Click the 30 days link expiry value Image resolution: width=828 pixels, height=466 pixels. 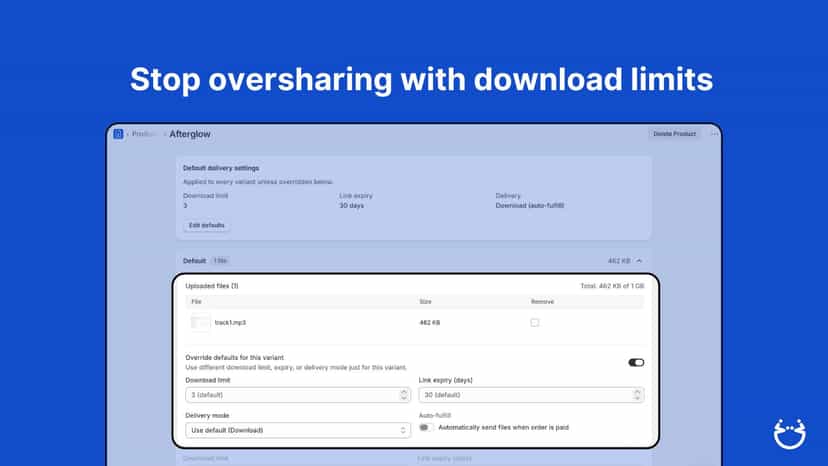point(351,206)
